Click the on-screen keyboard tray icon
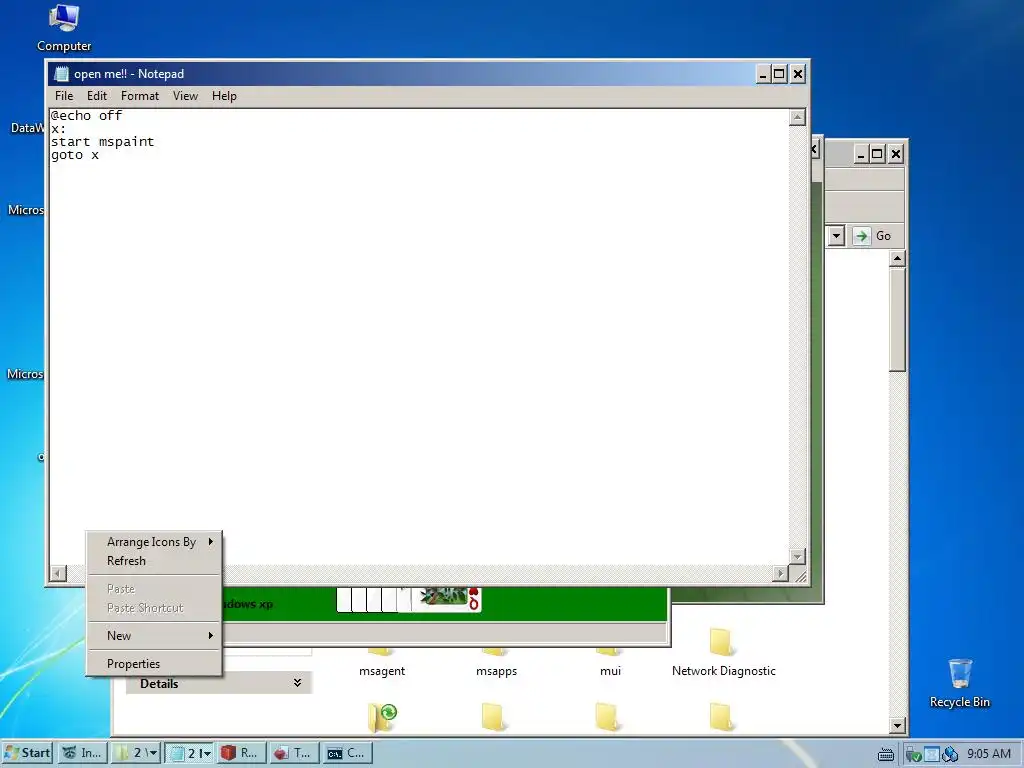This screenshot has height=768, width=1024. coord(886,754)
